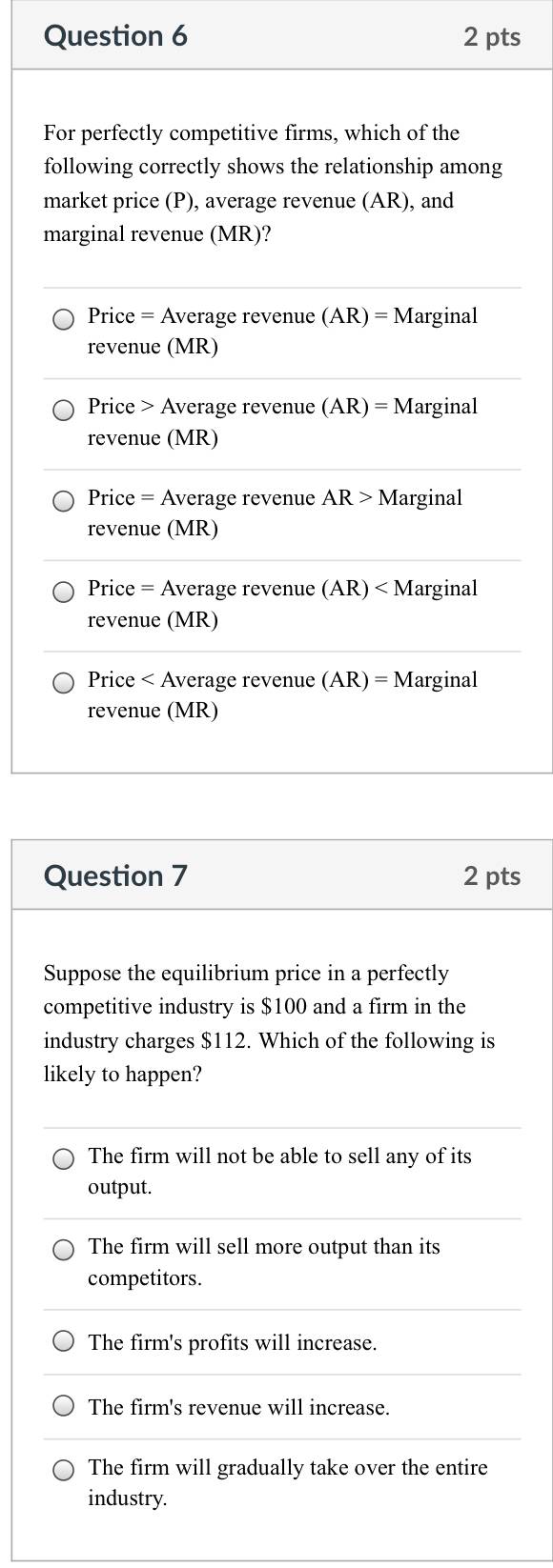Click answer text 'The firm's profits will increase.'
The width and height of the screenshot is (553, 1568).
click(x=233, y=1342)
